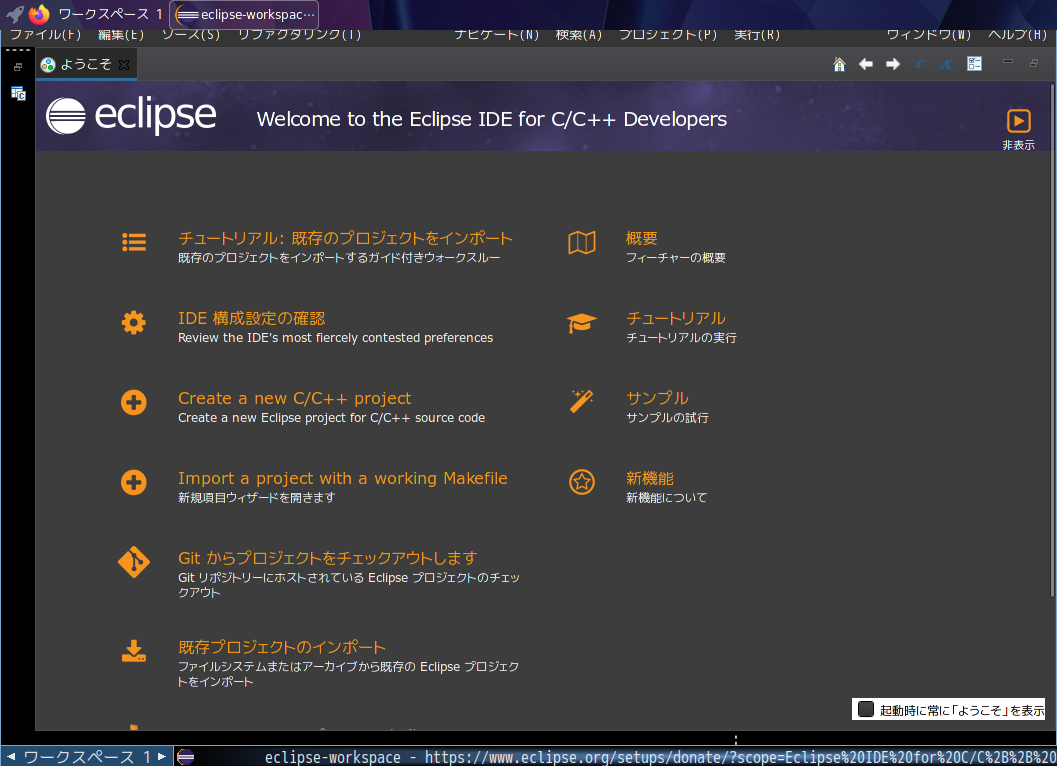The image size is (1057, 766).
Task: Go forward with the right arrow icon
Action: [893, 64]
